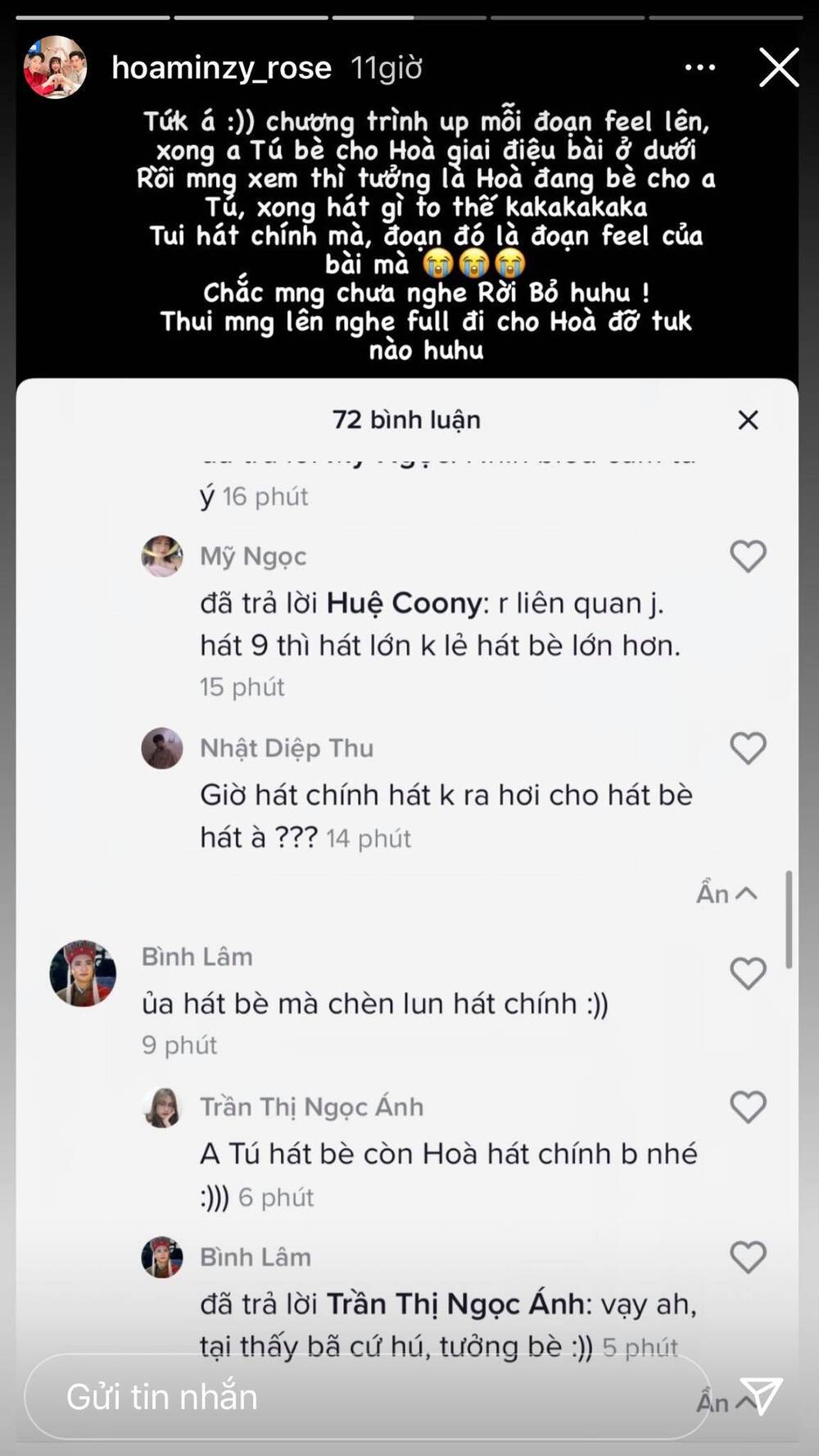The width and height of the screenshot is (819, 1456).
Task: Collapse replies using Ẩn under Nhật Diệp Thu
Action: tap(726, 893)
